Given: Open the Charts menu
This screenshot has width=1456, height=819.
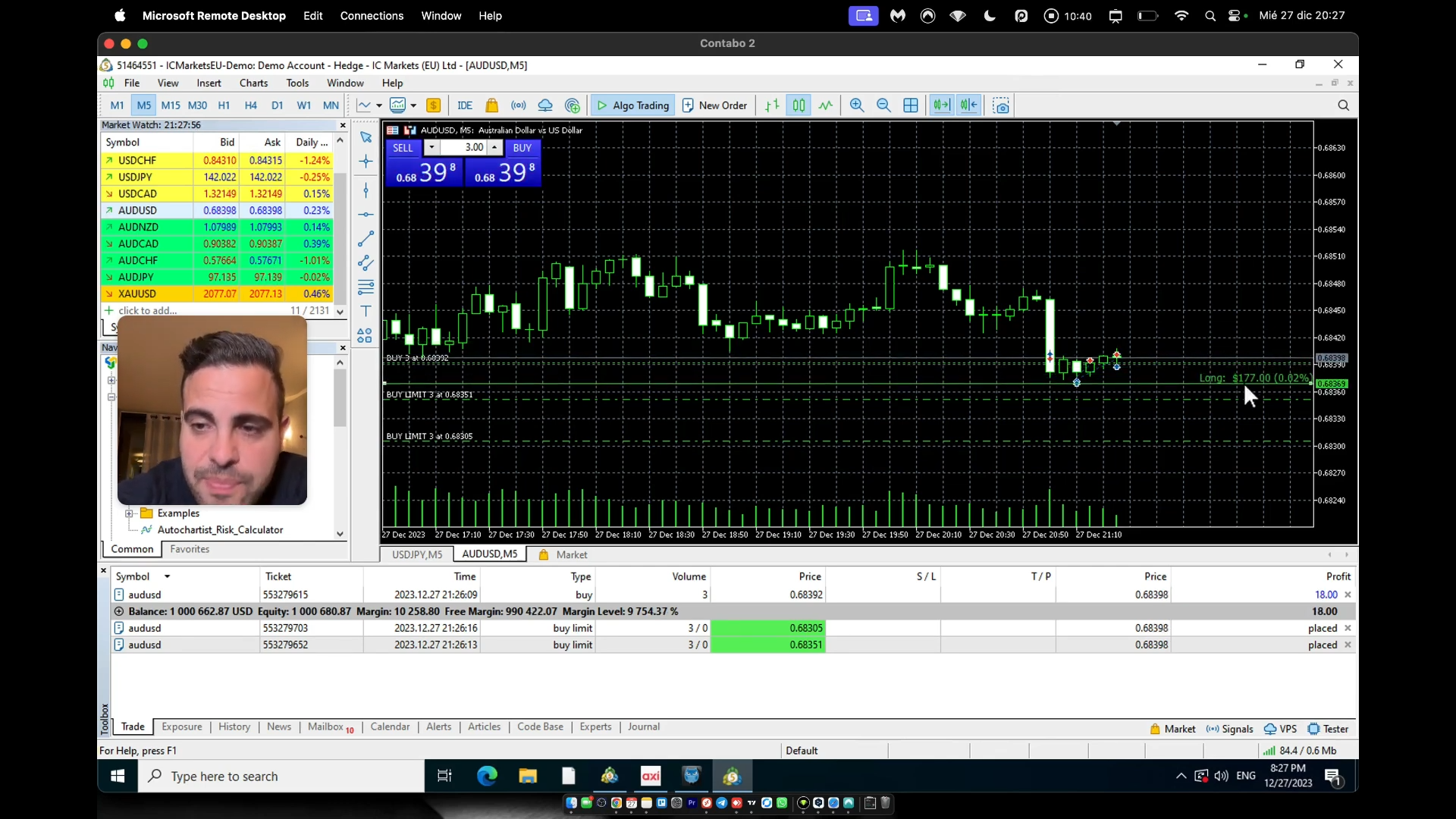Looking at the screenshot, I should (253, 83).
